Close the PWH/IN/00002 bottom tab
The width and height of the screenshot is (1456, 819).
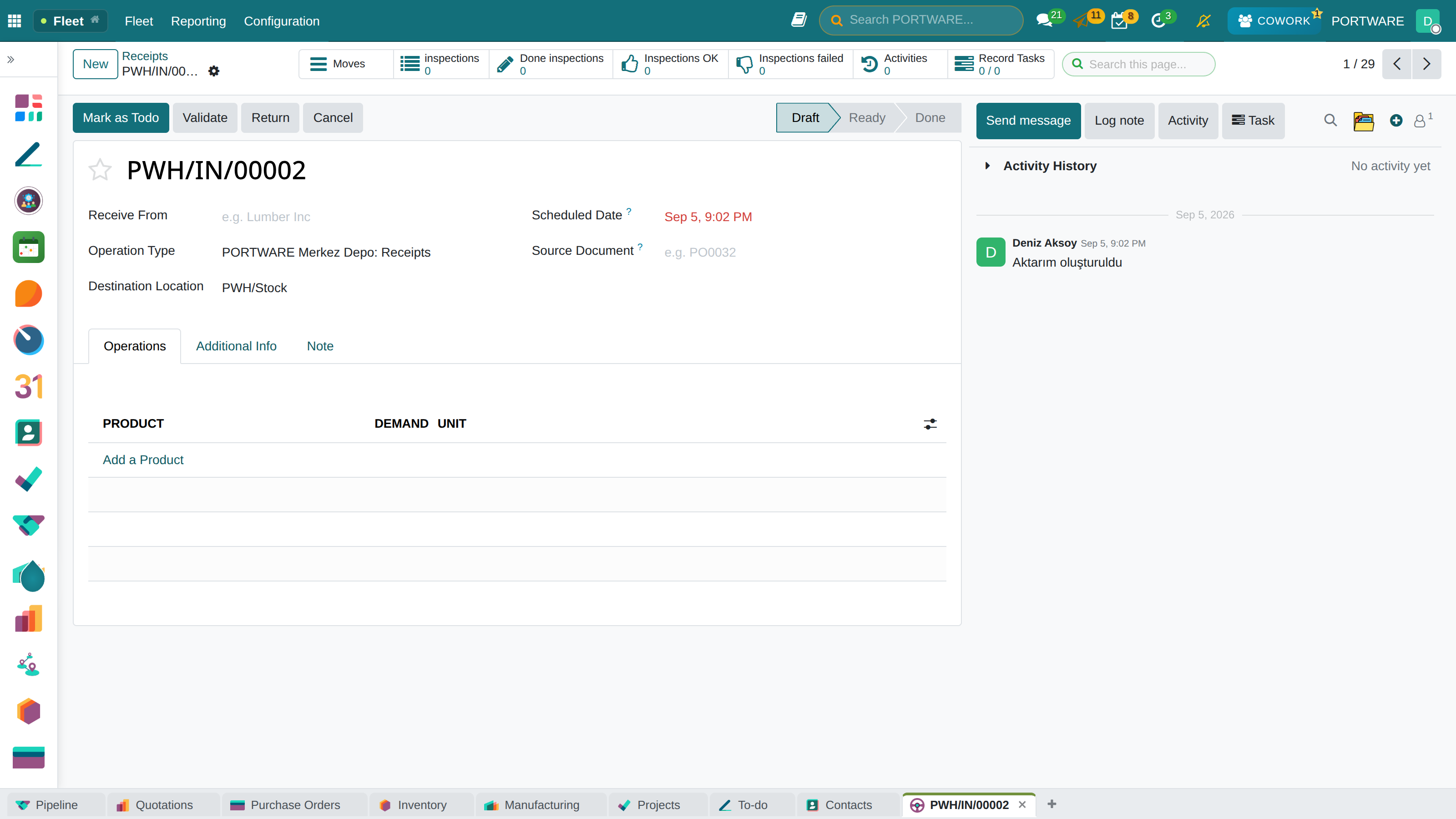1022,804
